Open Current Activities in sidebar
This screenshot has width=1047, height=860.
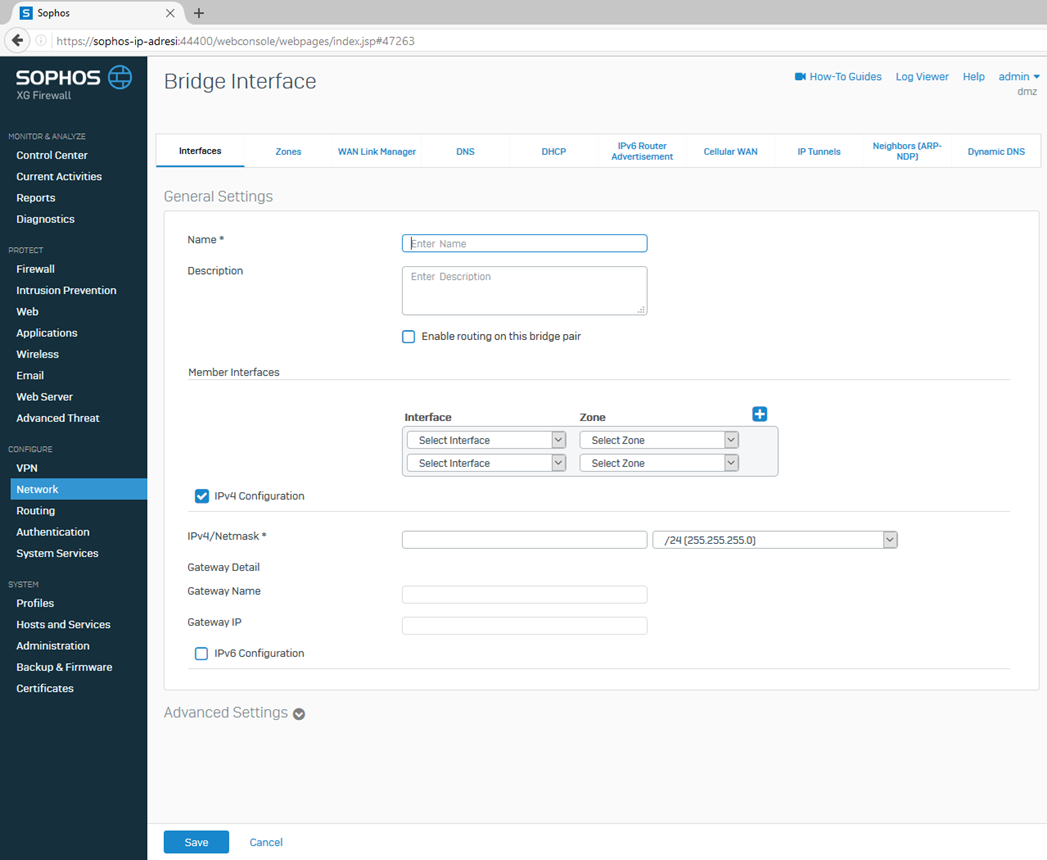coord(59,176)
